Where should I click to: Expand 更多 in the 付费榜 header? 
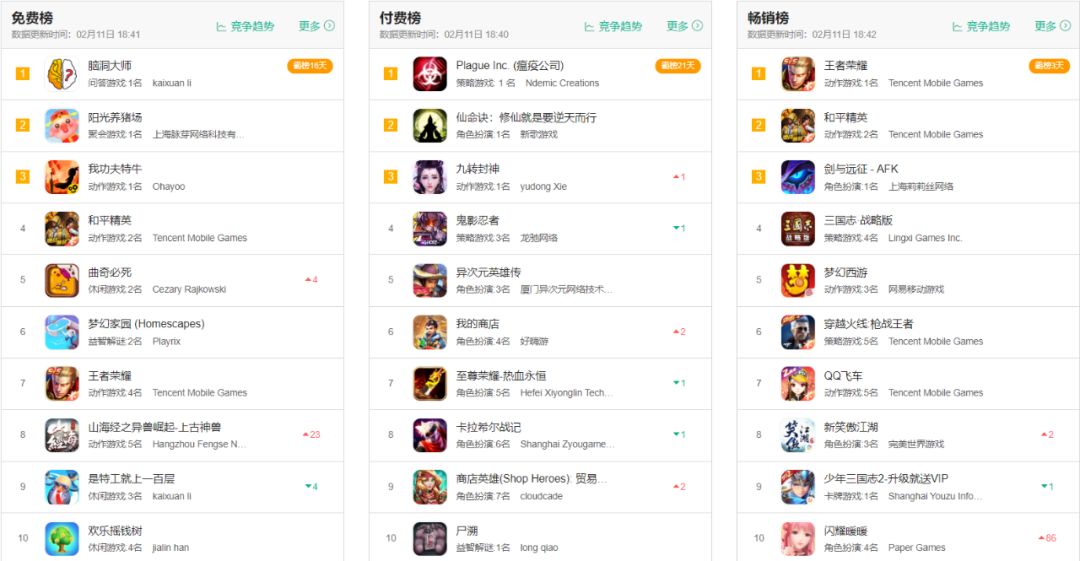coord(684,26)
